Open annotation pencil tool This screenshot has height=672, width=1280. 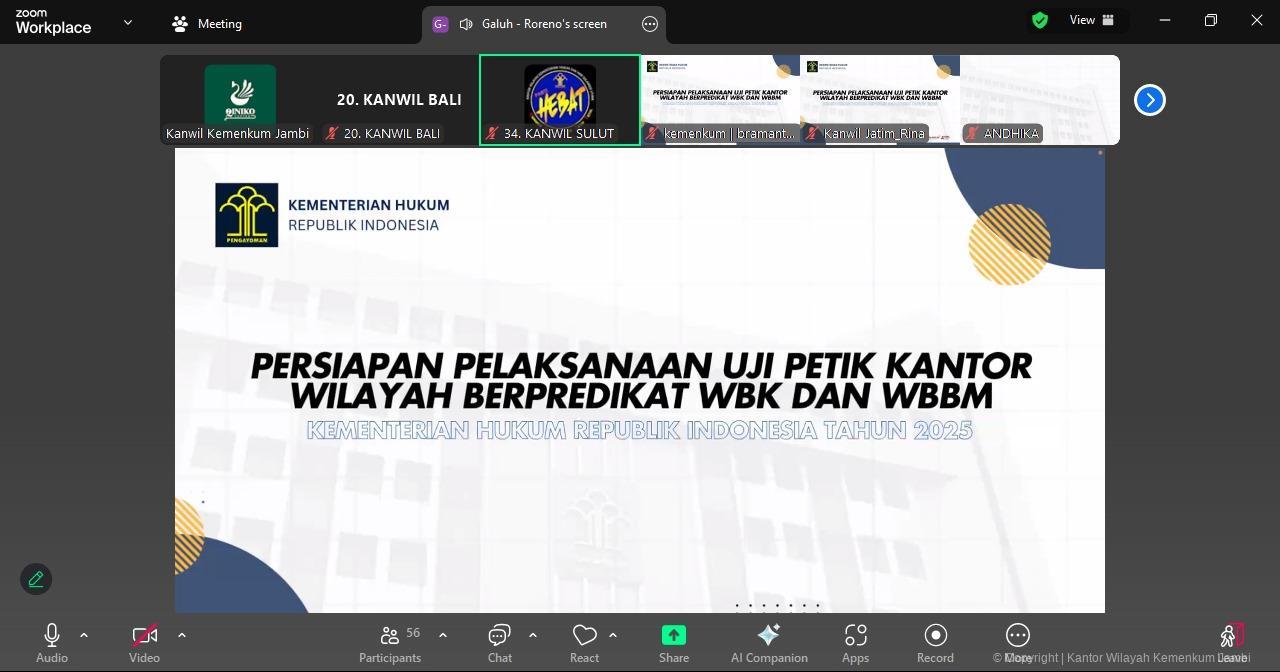point(36,579)
